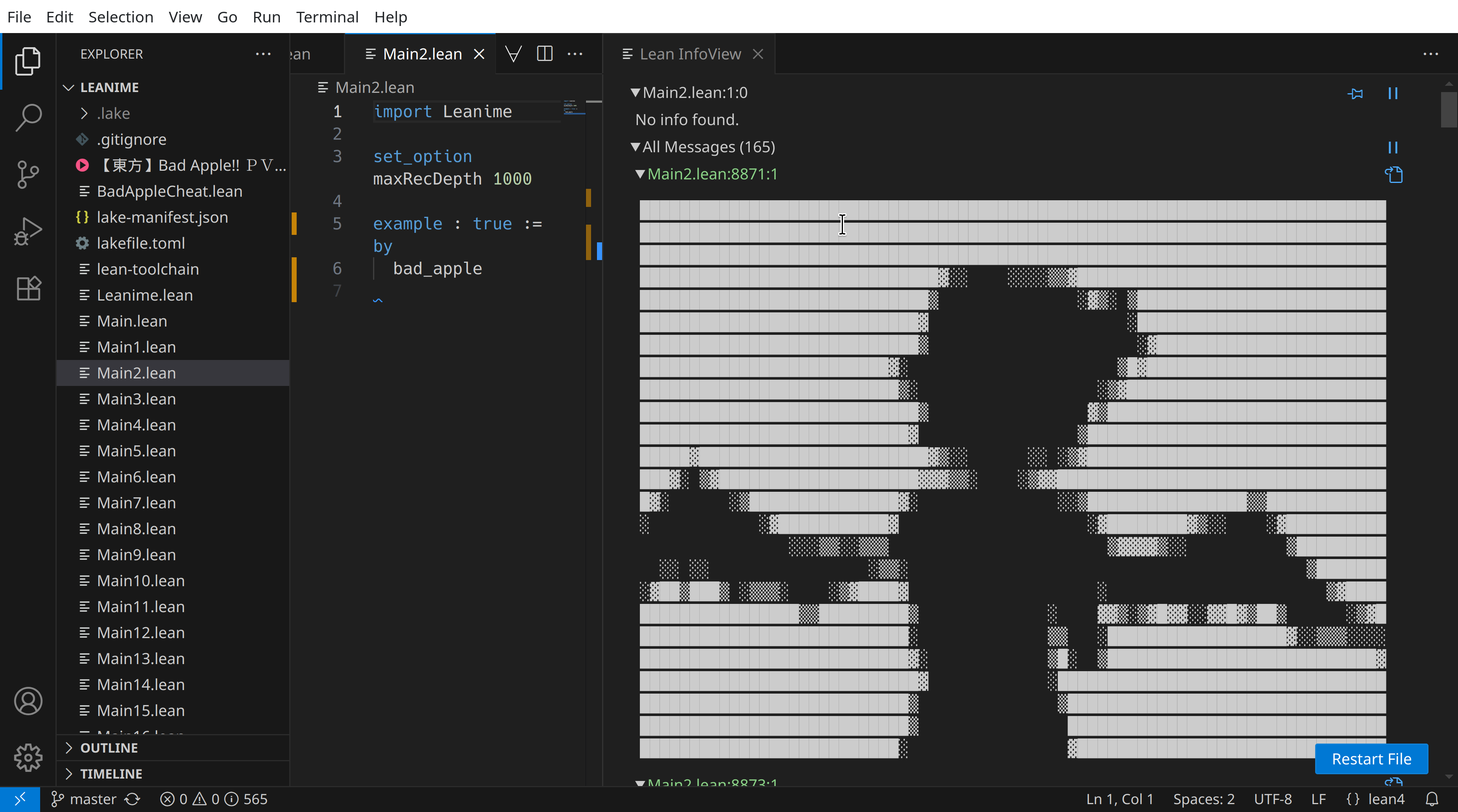Pause updating for Main2.lean:1:0 section
The height and width of the screenshot is (812, 1458).
[x=1393, y=93]
